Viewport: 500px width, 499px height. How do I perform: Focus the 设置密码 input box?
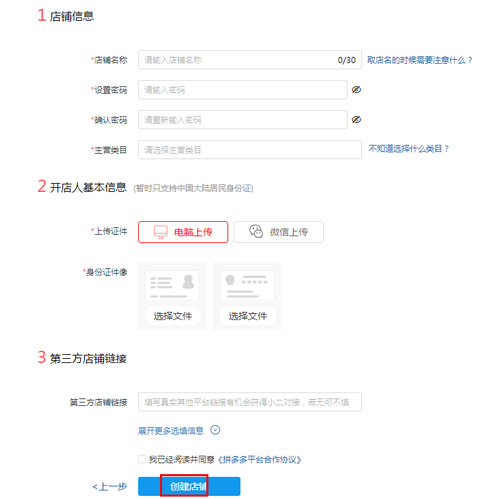[243, 89]
